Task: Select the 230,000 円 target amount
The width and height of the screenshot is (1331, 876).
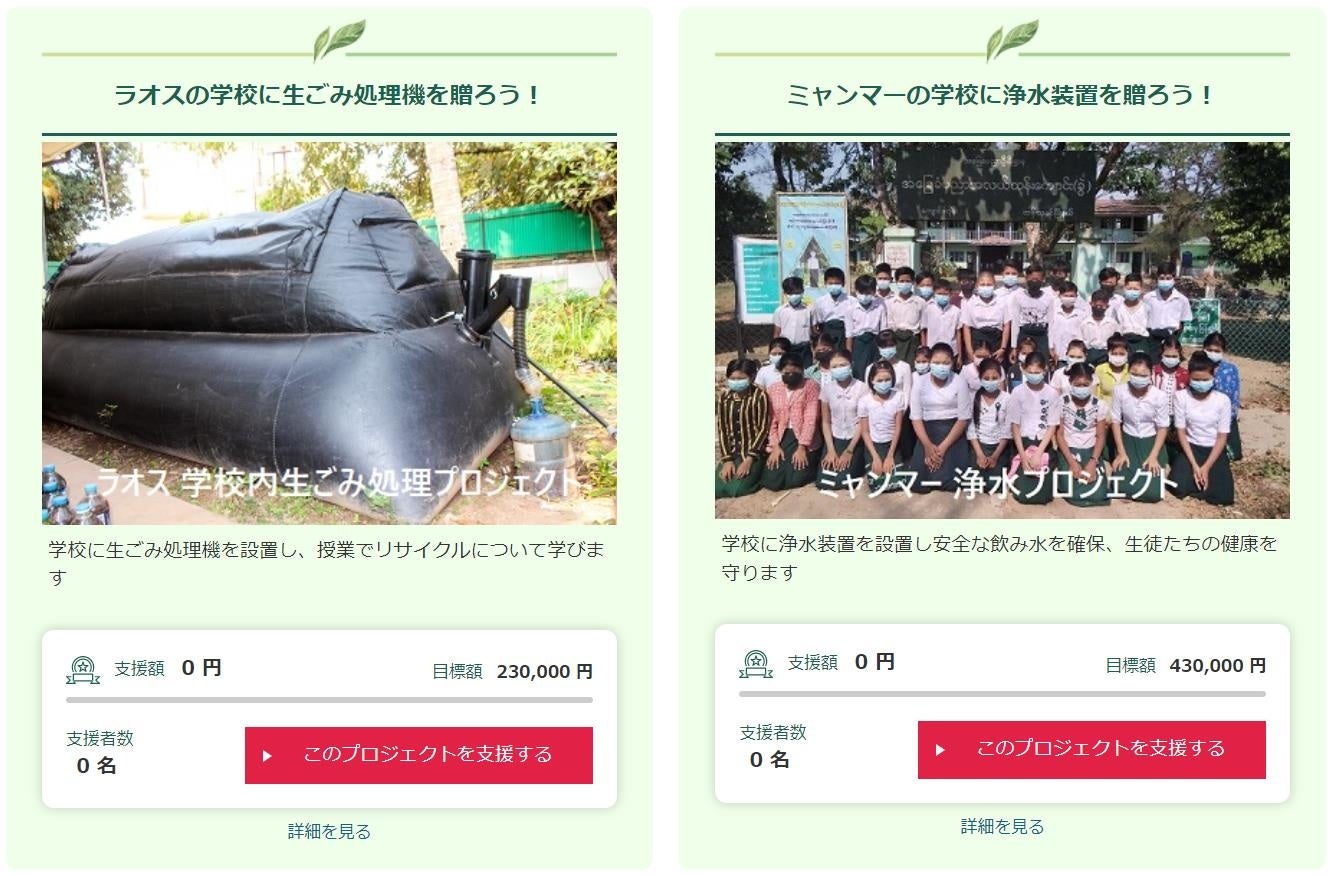Action: tap(545, 672)
